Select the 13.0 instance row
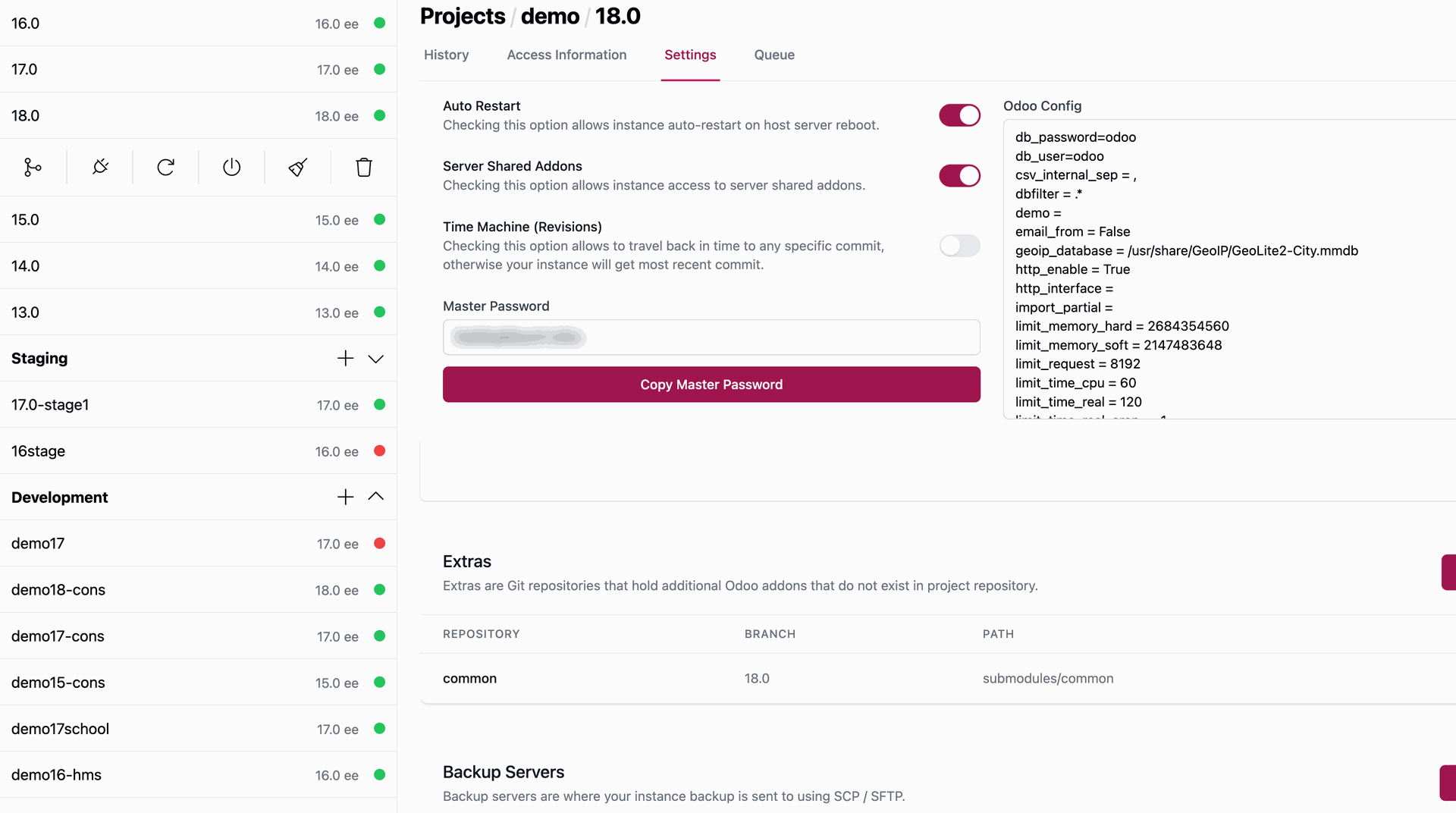The image size is (1456, 813). pos(198,312)
